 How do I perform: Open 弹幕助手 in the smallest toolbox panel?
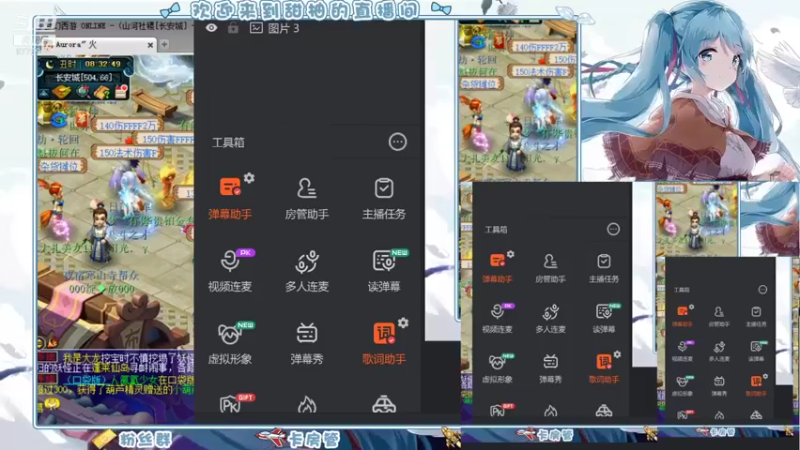point(682,316)
